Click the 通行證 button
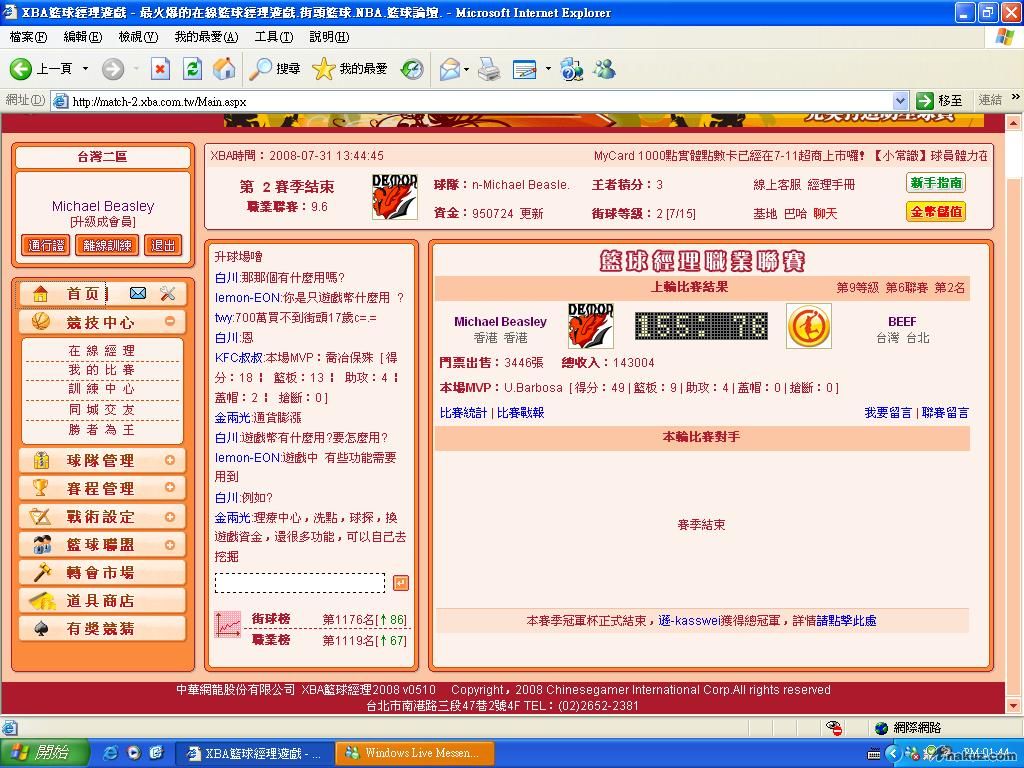 pos(46,246)
